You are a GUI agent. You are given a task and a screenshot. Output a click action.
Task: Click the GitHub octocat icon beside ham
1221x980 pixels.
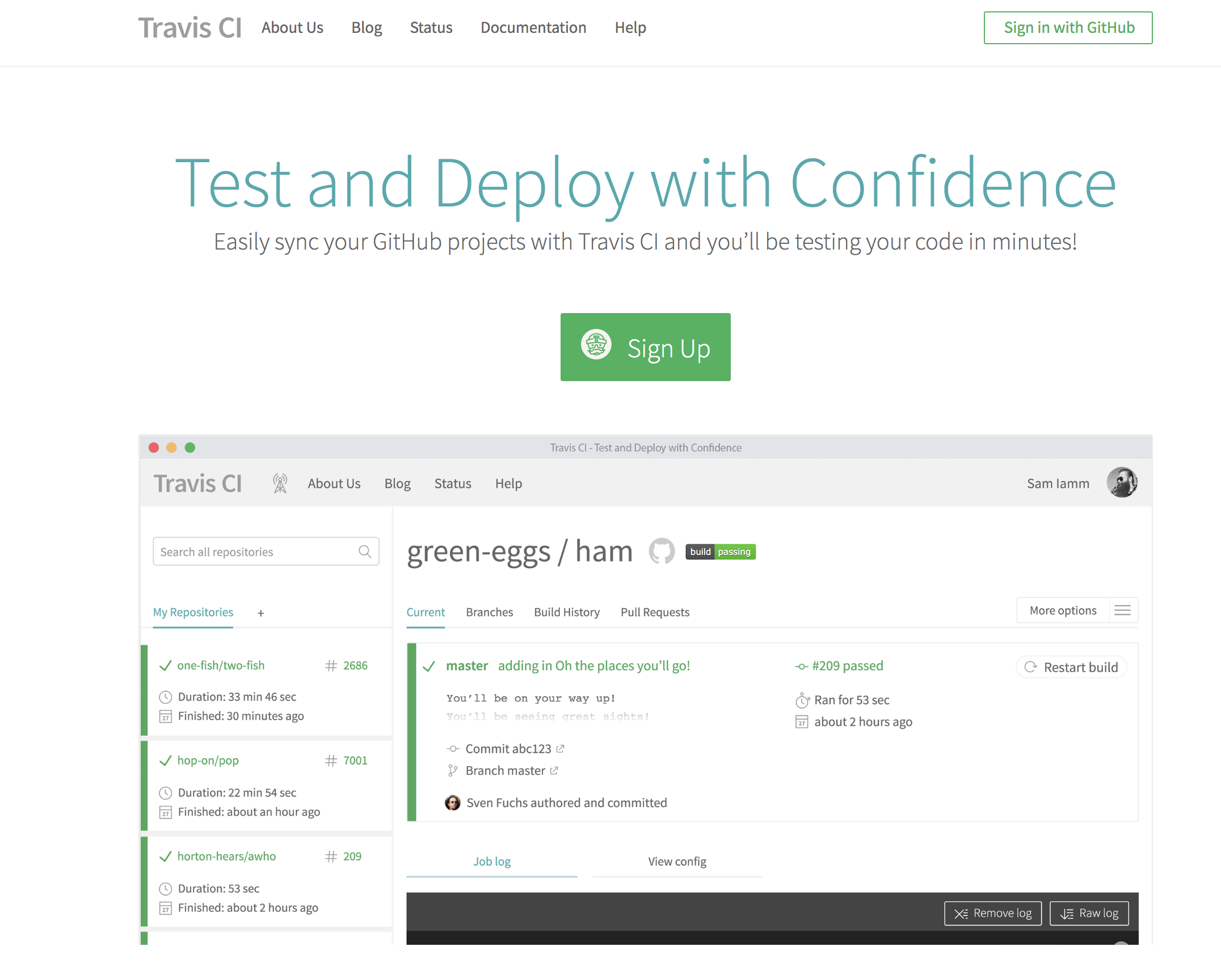click(x=662, y=551)
